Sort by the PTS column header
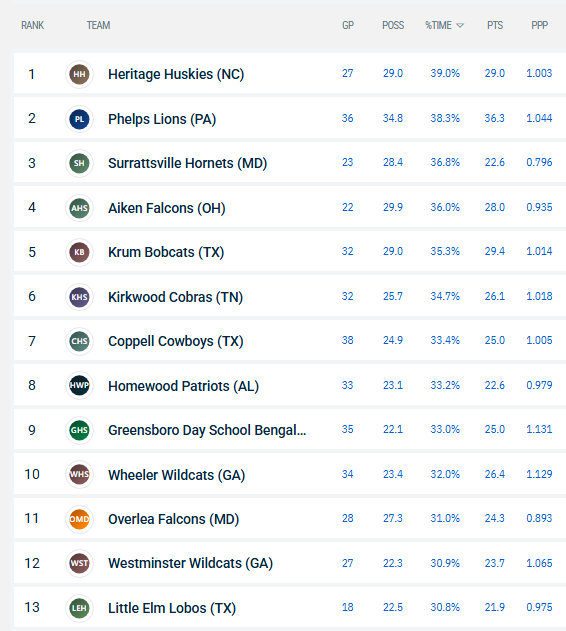Viewport: 566px width, 631px height. tap(495, 25)
